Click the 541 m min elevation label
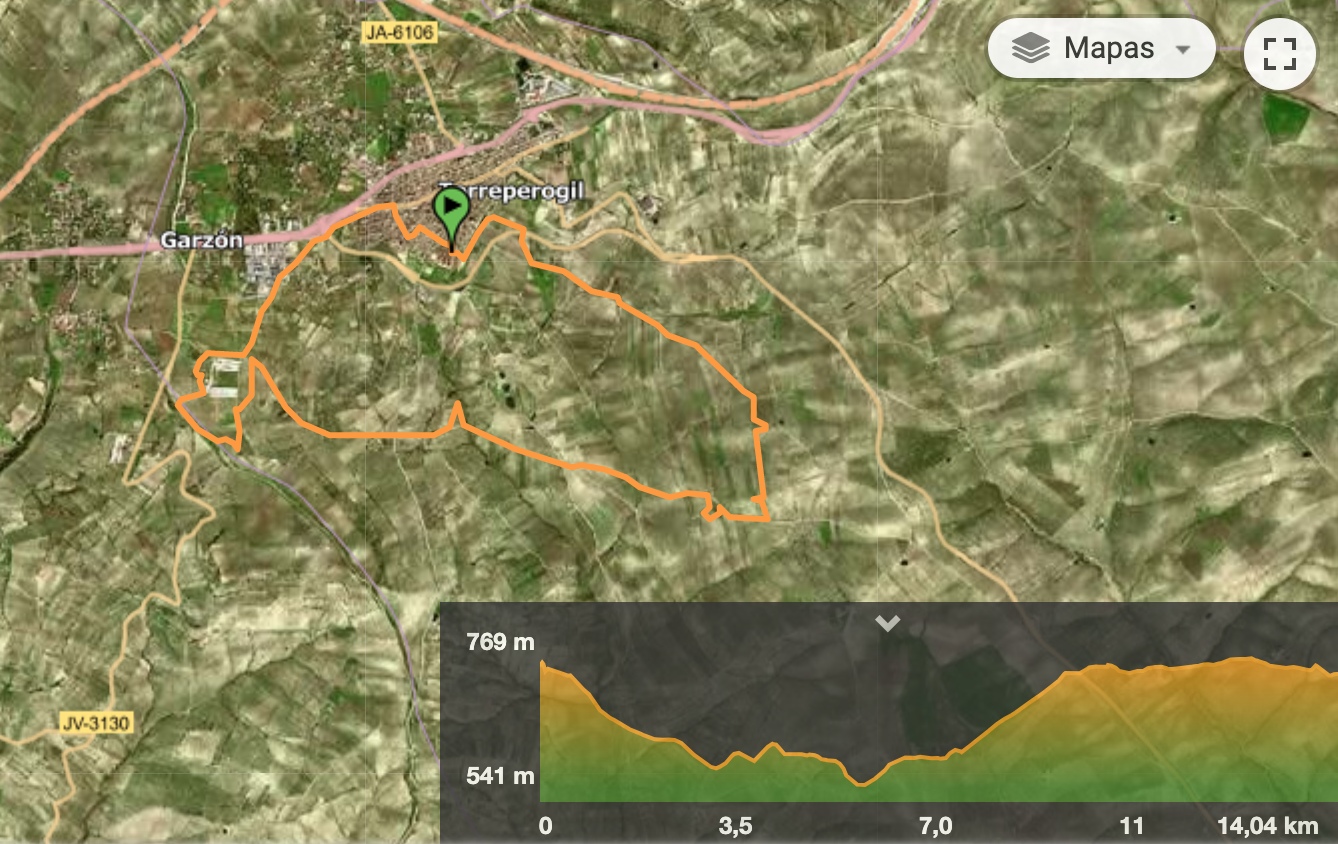 pos(500,775)
